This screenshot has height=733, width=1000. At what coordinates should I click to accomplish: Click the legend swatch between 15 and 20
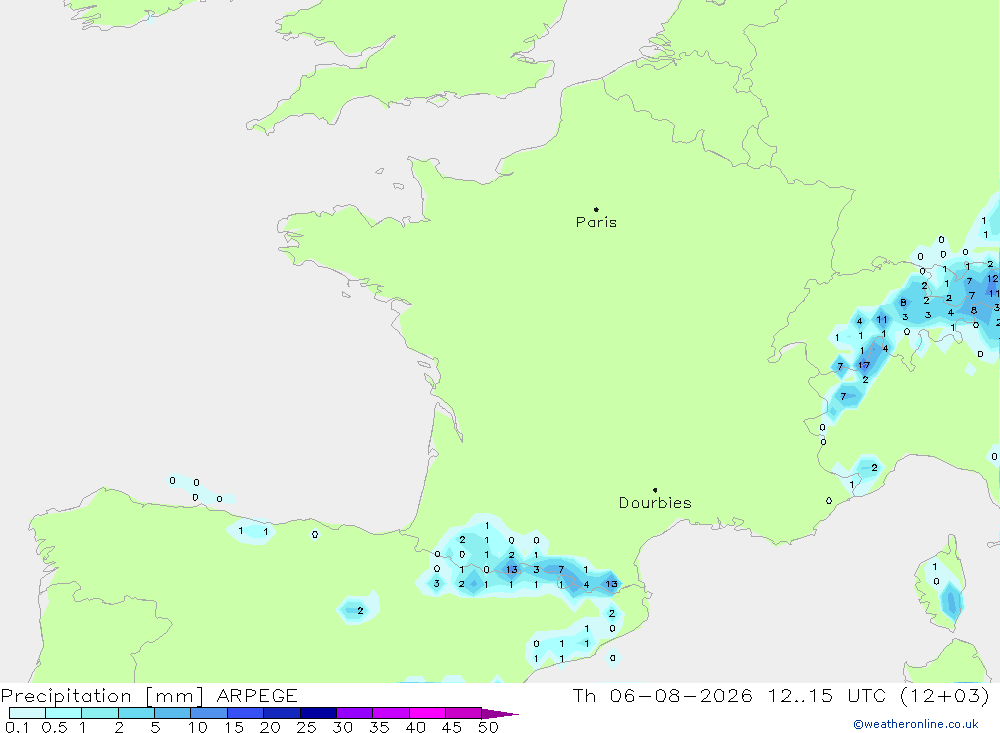(246, 713)
